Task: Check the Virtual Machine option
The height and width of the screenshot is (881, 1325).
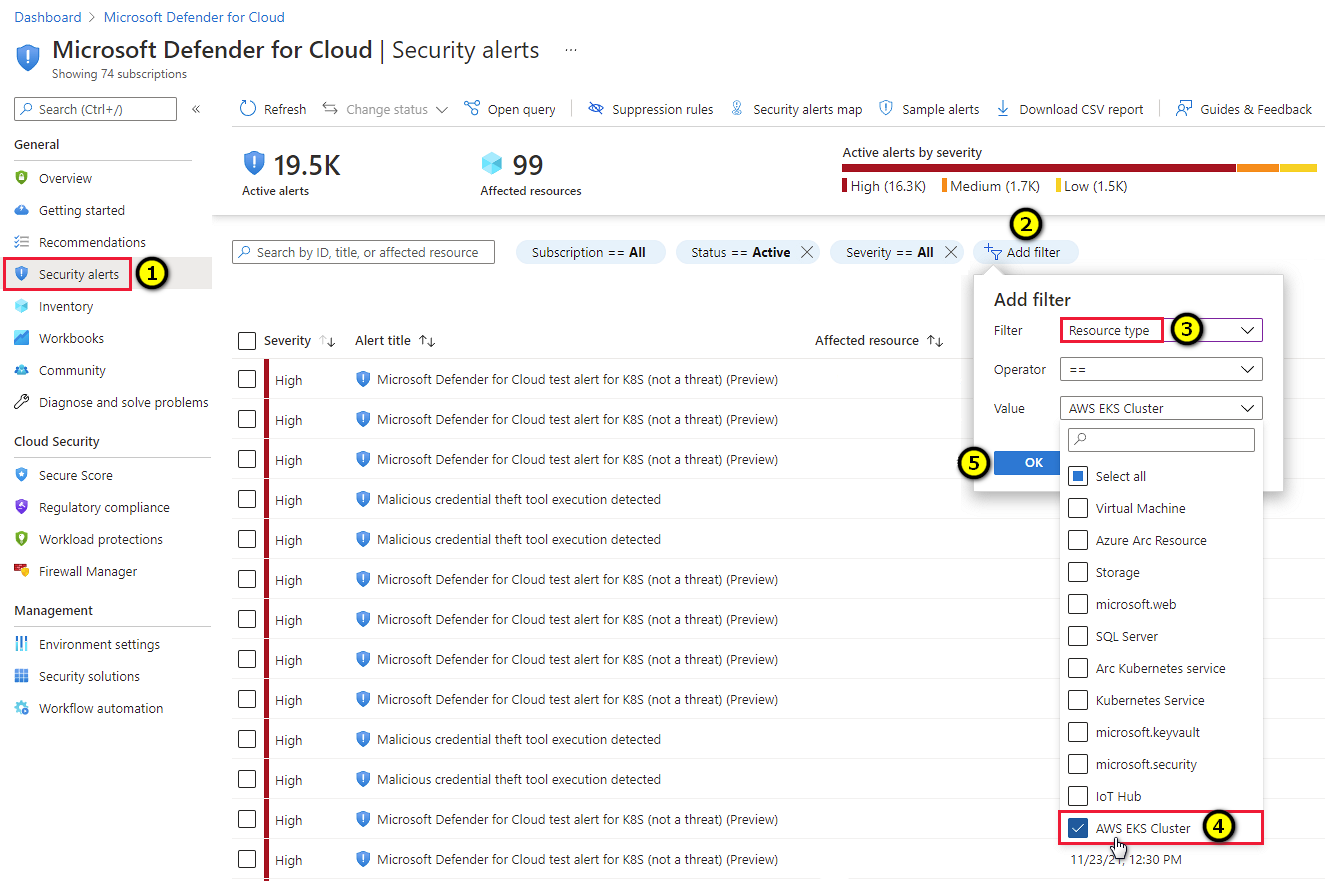Action: 1078,508
